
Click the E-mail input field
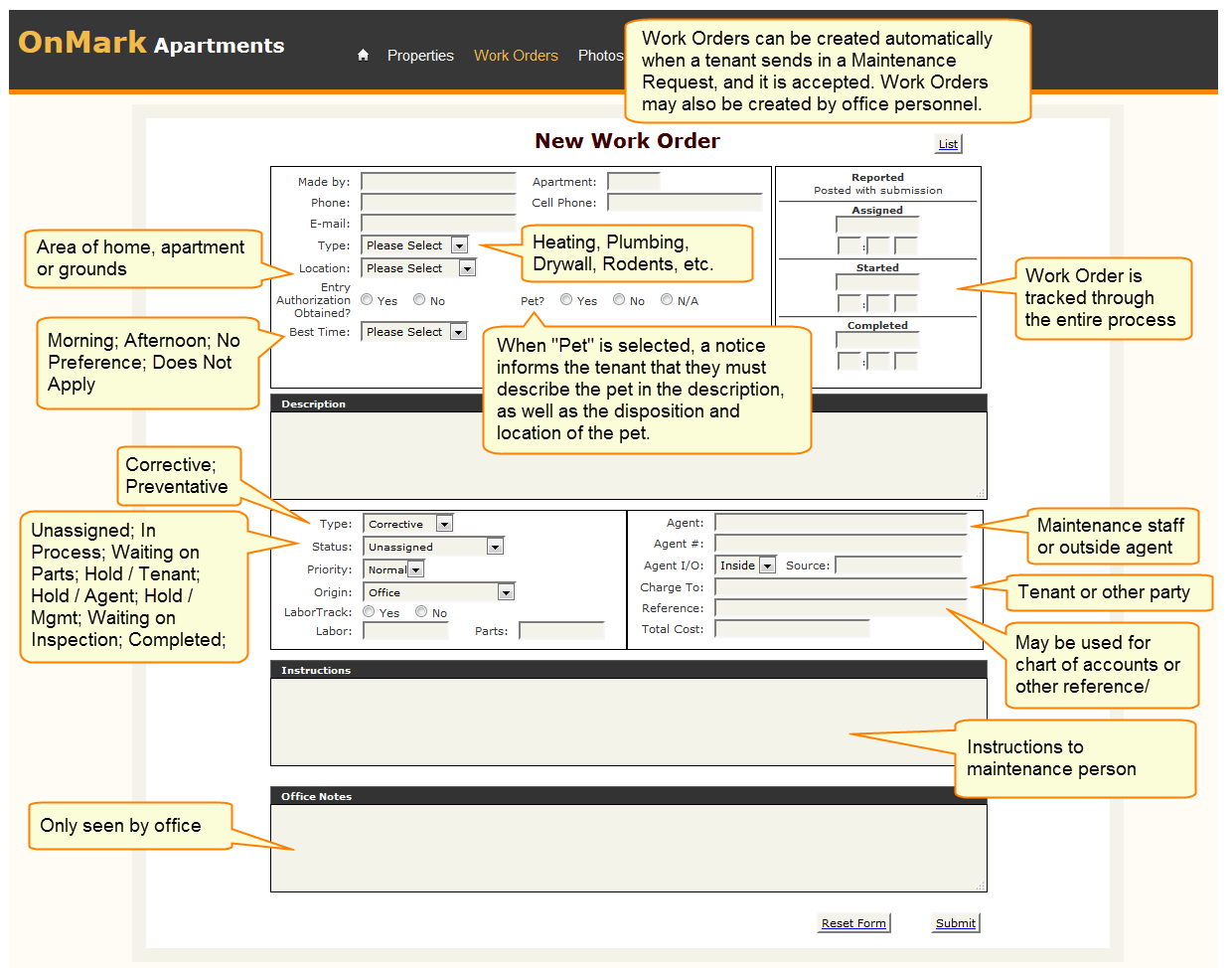pyautogui.click(x=438, y=224)
